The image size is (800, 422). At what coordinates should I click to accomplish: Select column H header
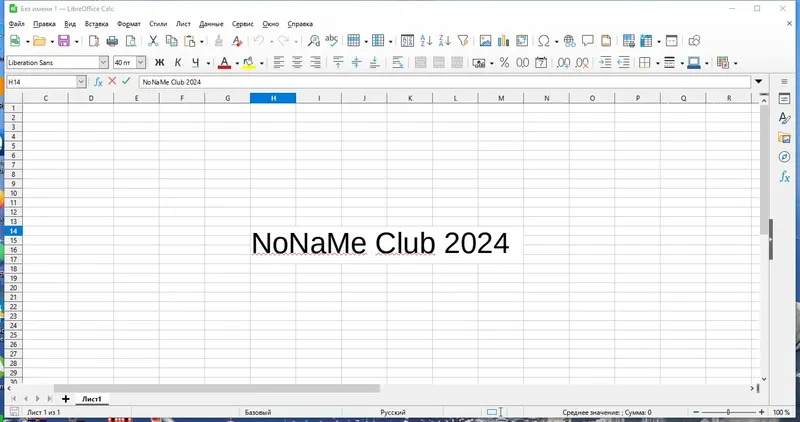point(273,98)
